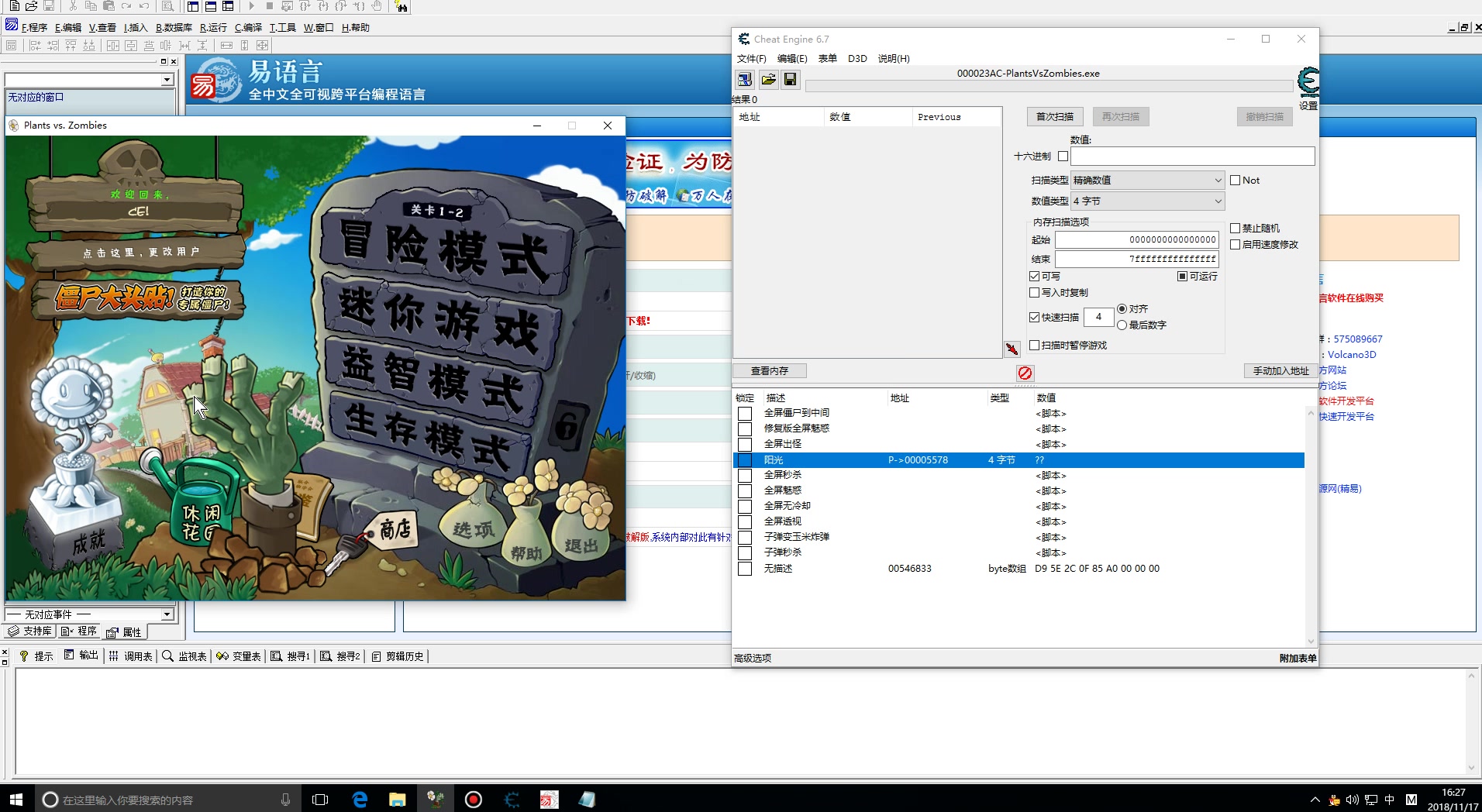Click hand breakpoint icon in 易语言 toolbar
The width and height of the screenshot is (1482, 812).
[377, 6]
